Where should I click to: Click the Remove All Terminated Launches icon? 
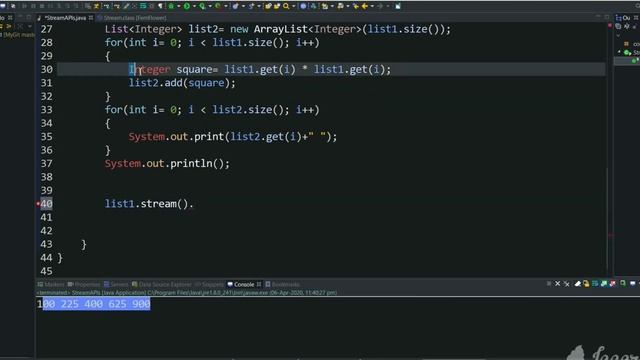567,284
